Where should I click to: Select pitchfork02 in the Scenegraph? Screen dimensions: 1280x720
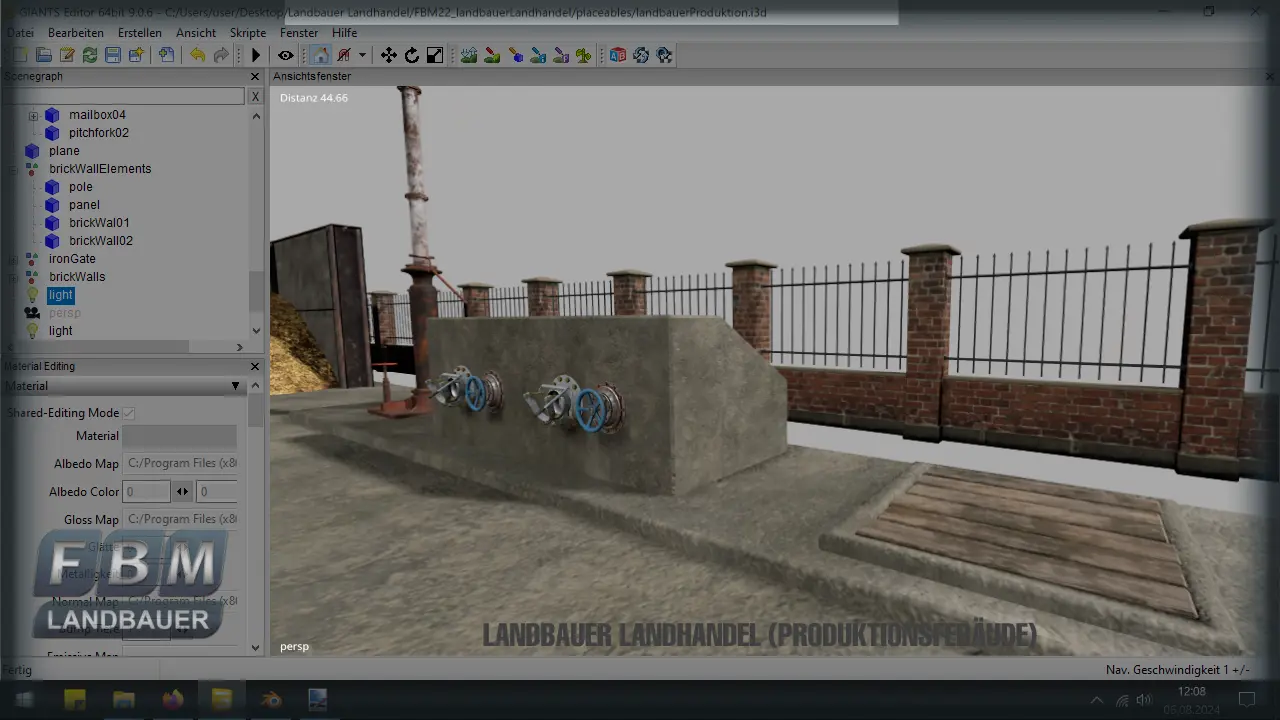pyautogui.click(x=98, y=133)
